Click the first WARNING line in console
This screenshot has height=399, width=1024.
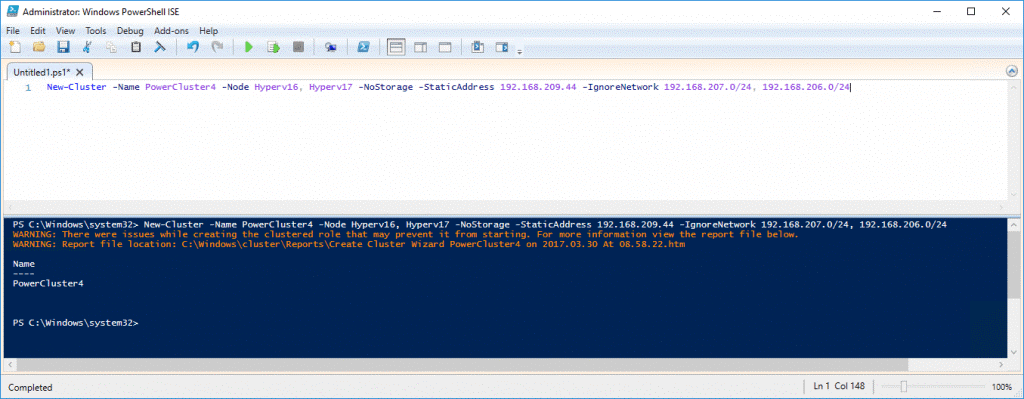(405, 234)
